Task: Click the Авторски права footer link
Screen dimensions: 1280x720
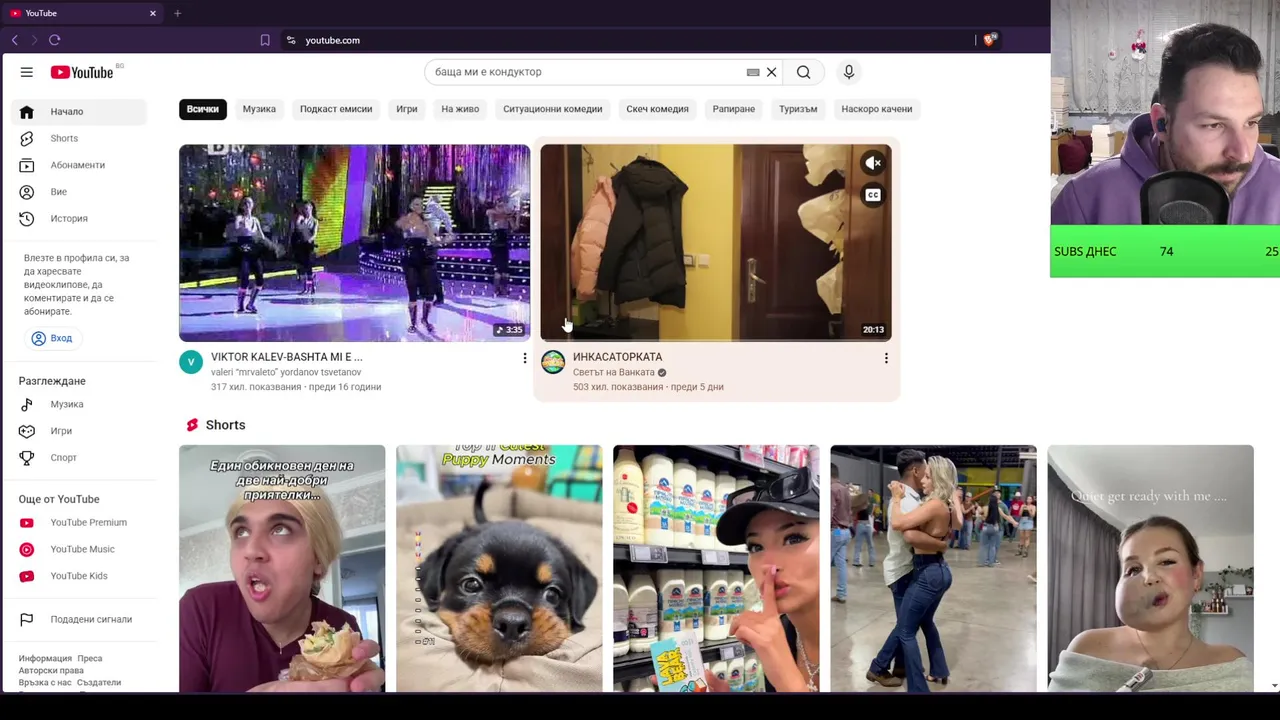Action: 51,670
